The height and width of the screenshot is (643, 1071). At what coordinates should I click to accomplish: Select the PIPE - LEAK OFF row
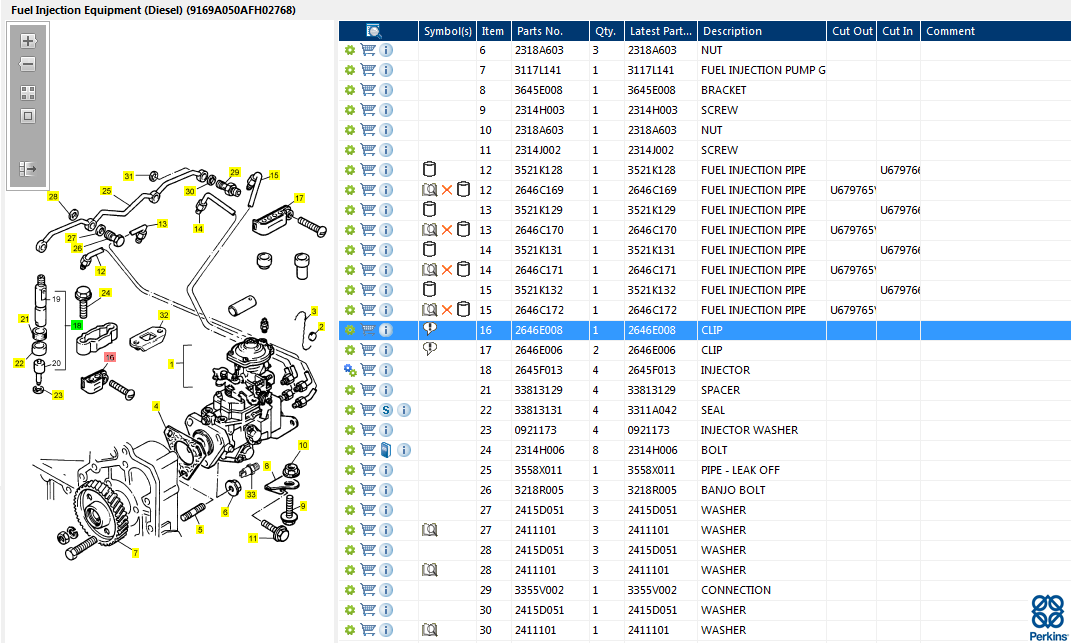click(x=740, y=470)
